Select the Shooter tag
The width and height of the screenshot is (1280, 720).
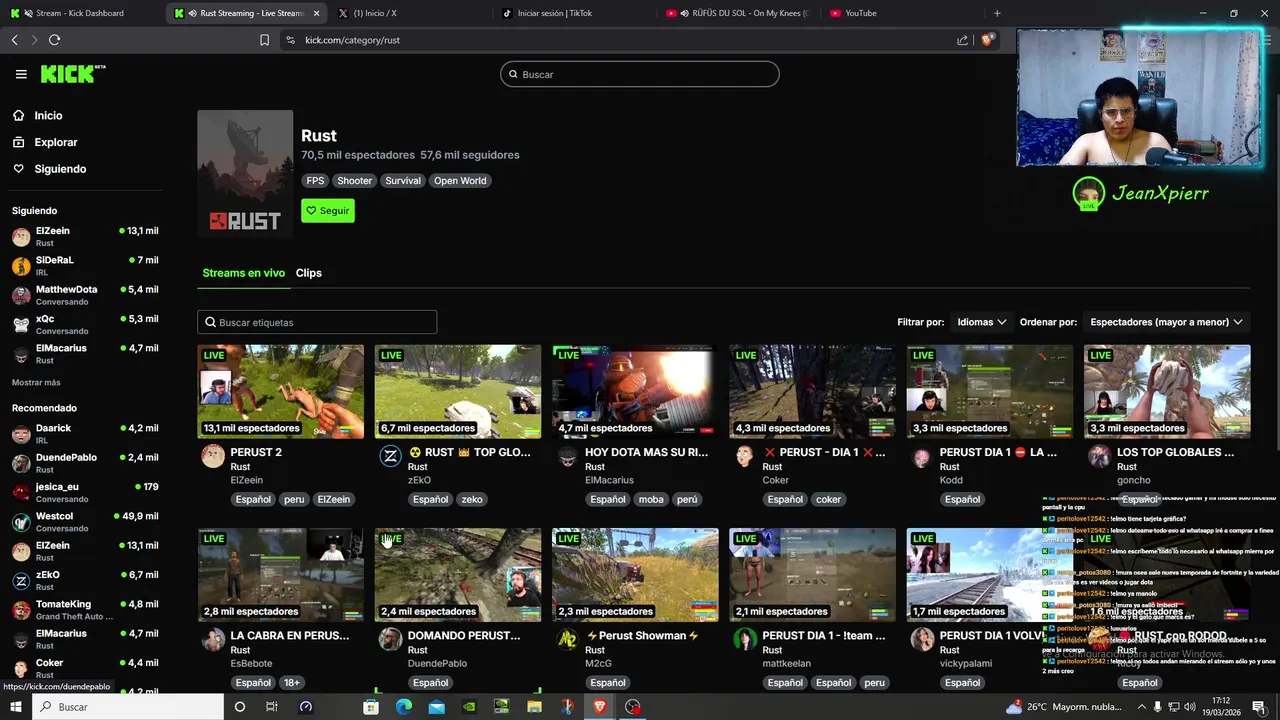click(354, 181)
